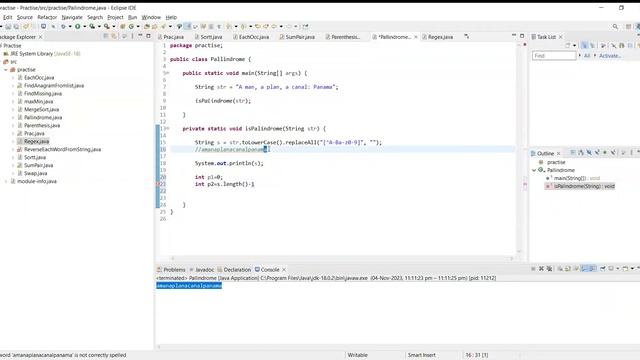Open the Refactor menu

(x=47, y=17)
